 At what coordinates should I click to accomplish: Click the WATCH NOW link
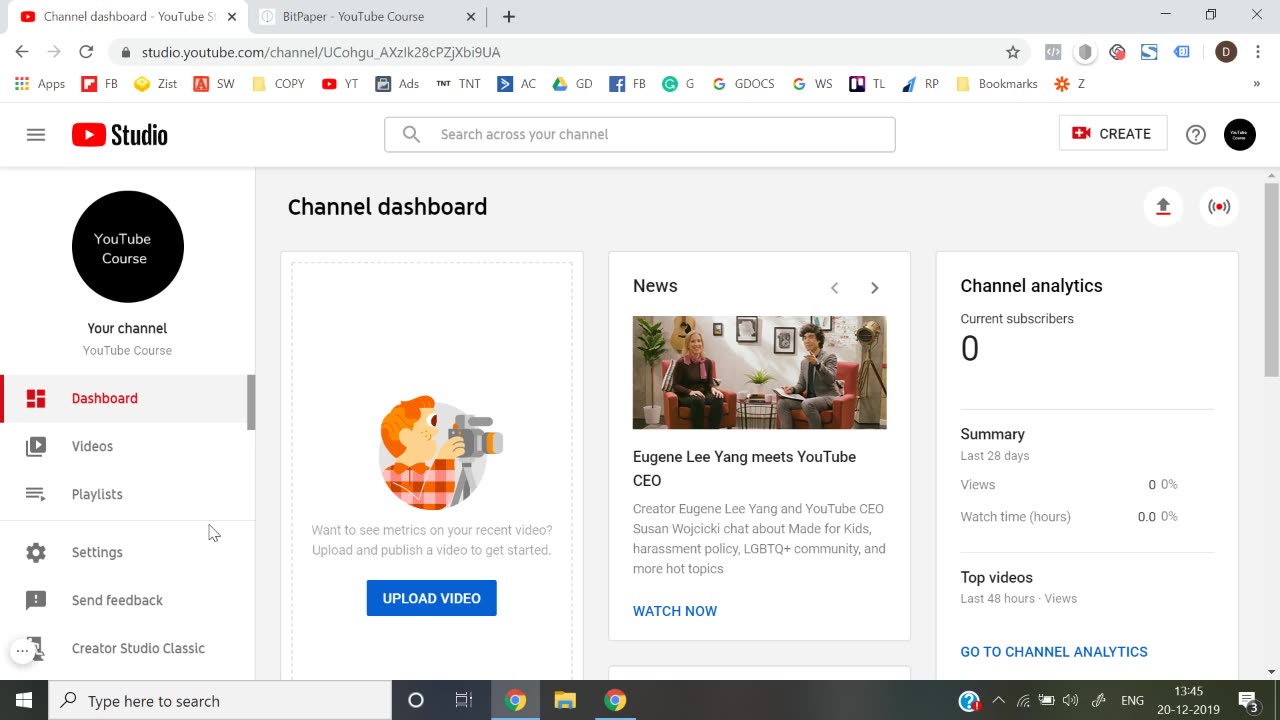click(675, 611)
